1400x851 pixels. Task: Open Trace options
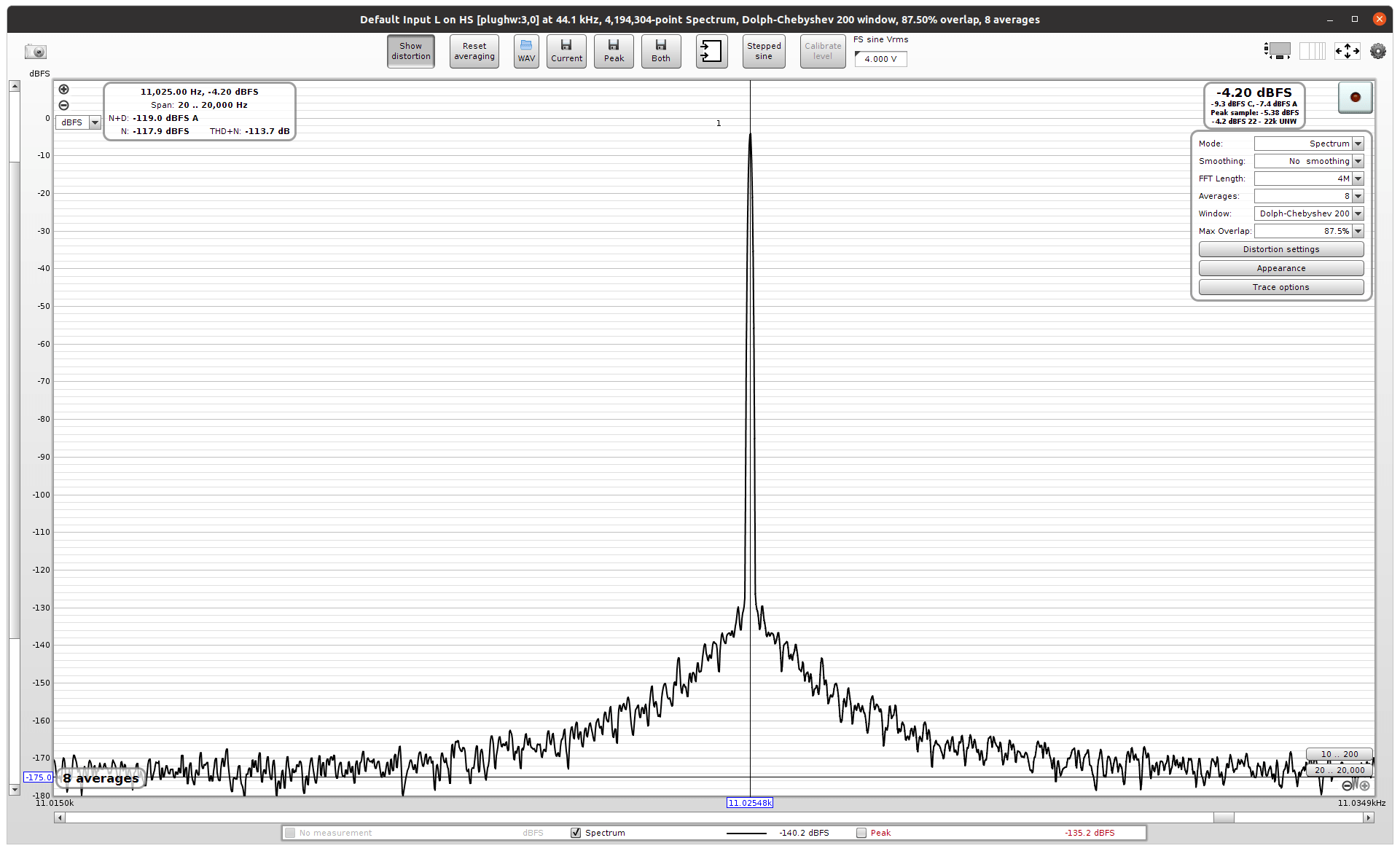1281,287
